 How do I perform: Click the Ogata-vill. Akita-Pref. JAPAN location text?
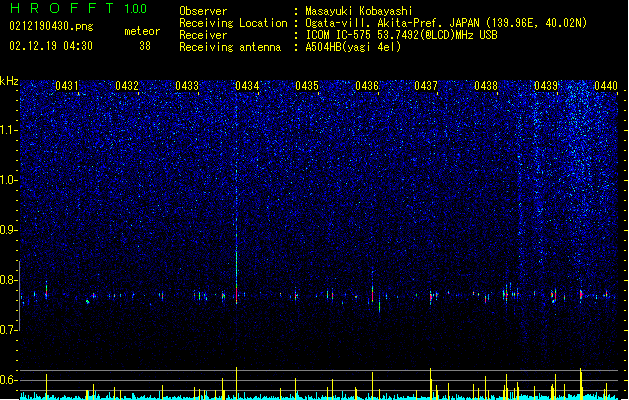pyautogui.click(x=446, y=23)
